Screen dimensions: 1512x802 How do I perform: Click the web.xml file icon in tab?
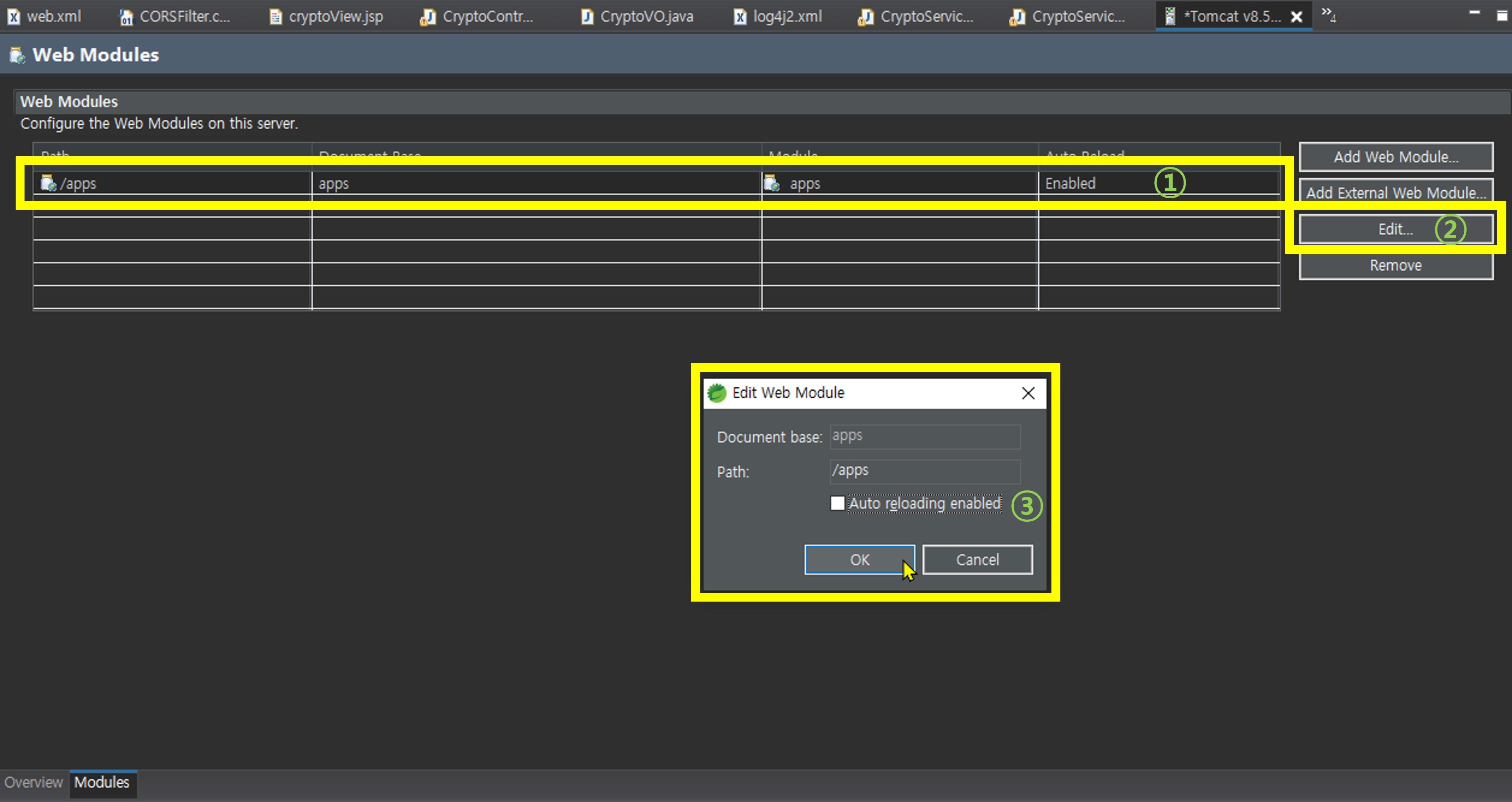click(x=14, y=17)
